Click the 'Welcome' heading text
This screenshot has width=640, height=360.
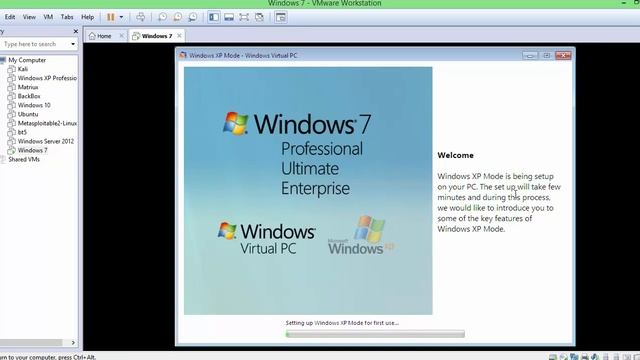pyautogui.click(x=456, y=155)
